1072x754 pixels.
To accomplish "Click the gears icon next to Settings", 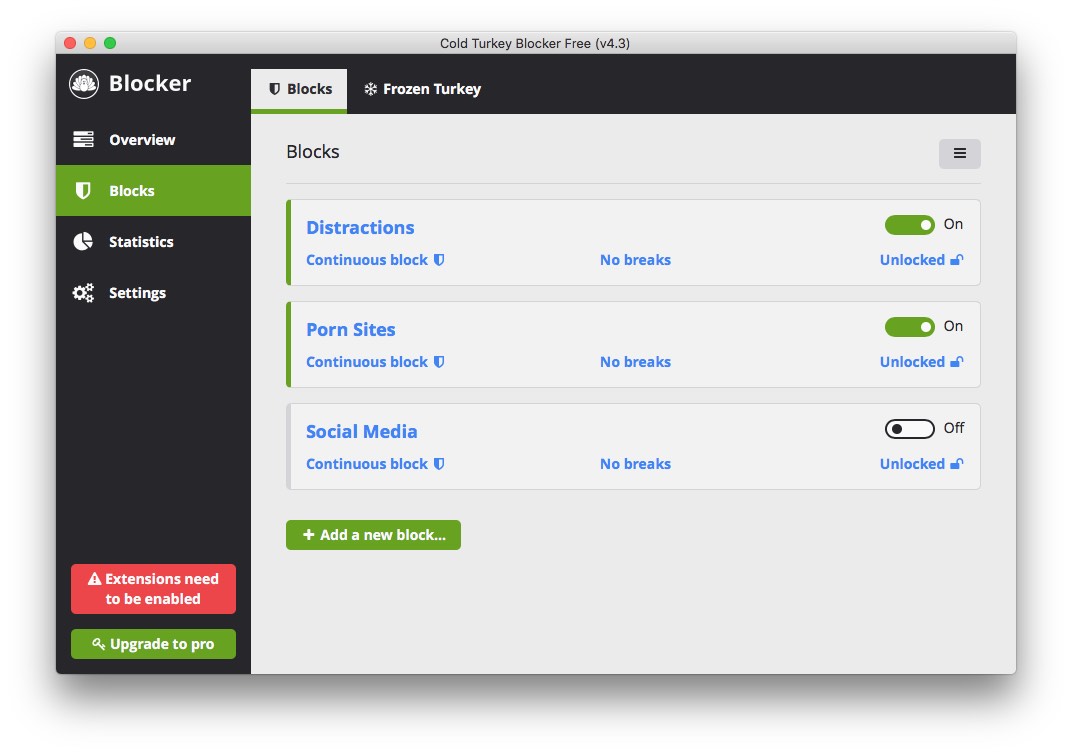I will pos(83,292).
